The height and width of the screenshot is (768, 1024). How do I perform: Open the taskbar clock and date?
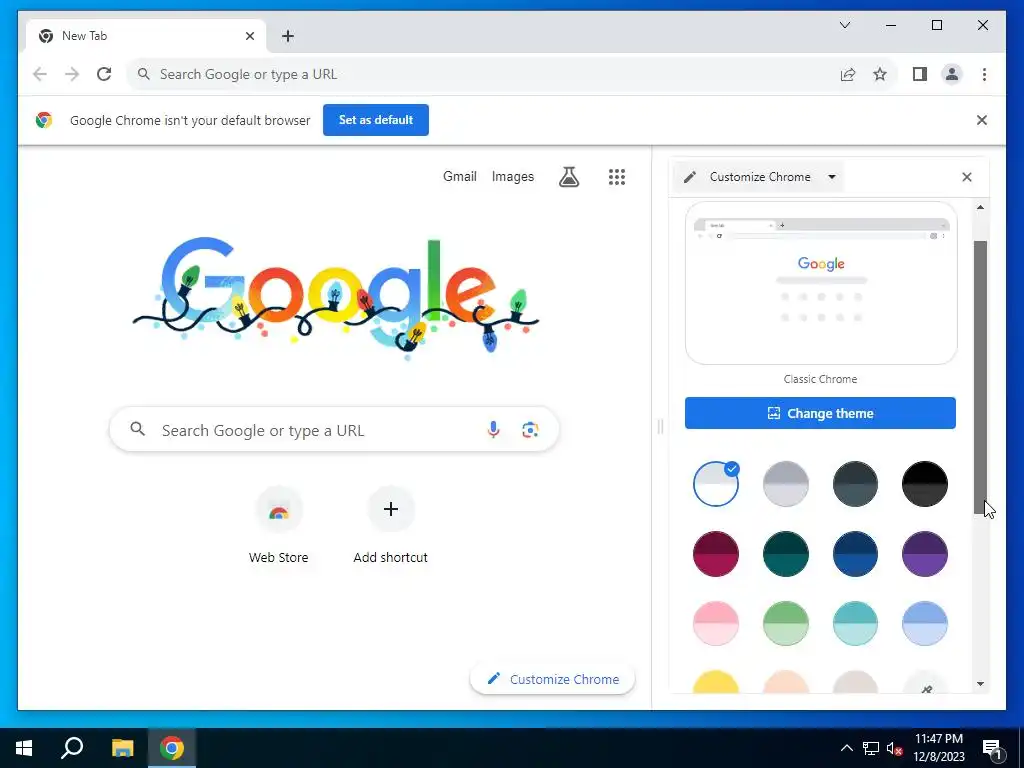click(939, 748)
